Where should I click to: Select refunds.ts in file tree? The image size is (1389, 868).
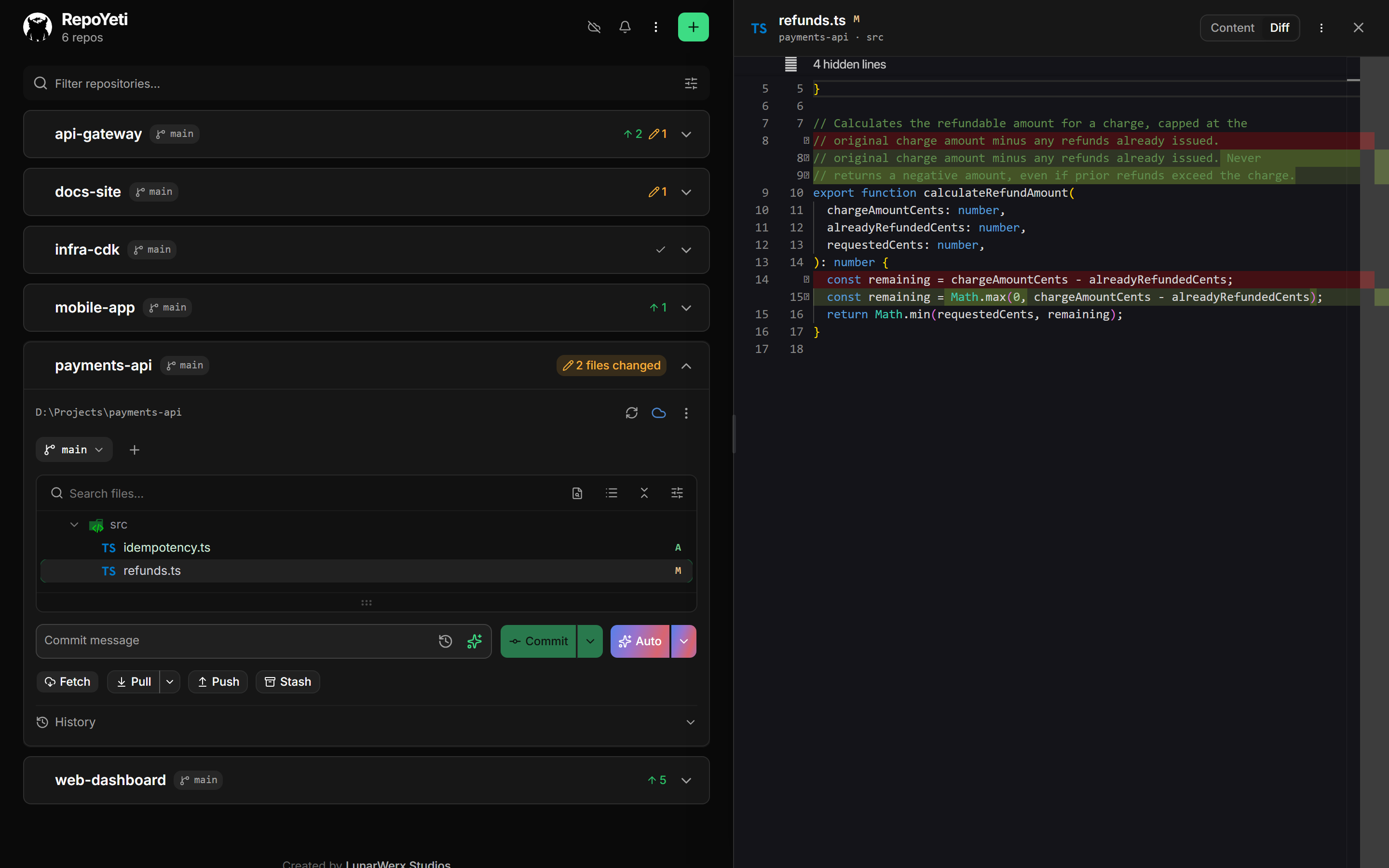pos(366,570)
